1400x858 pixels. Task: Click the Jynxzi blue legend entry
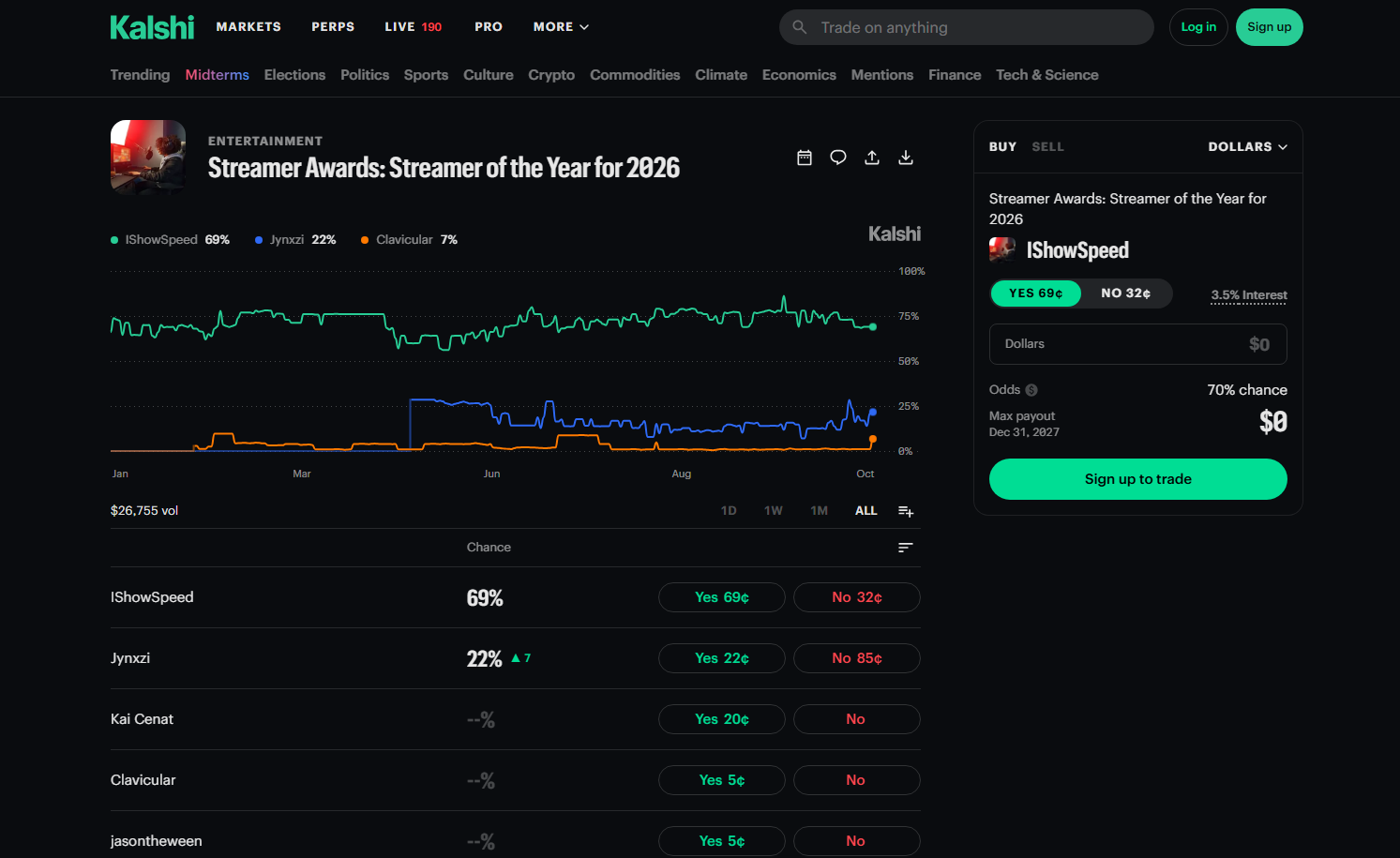pos(295,240)
